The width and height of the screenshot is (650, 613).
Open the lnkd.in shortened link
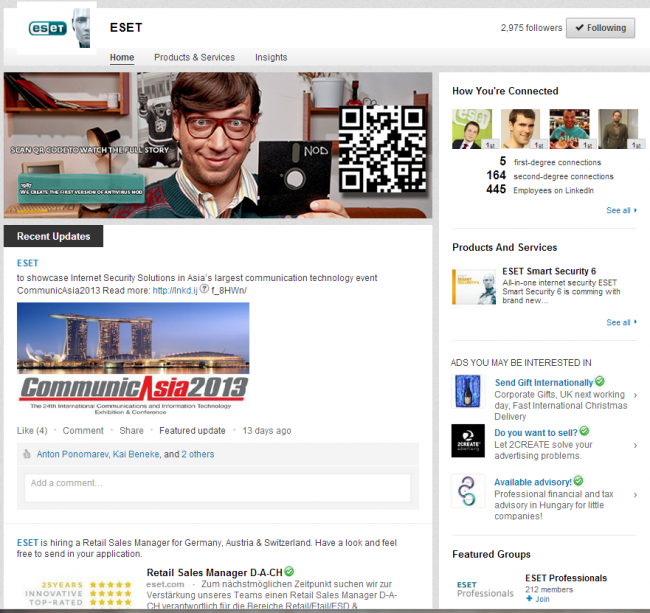175,290
